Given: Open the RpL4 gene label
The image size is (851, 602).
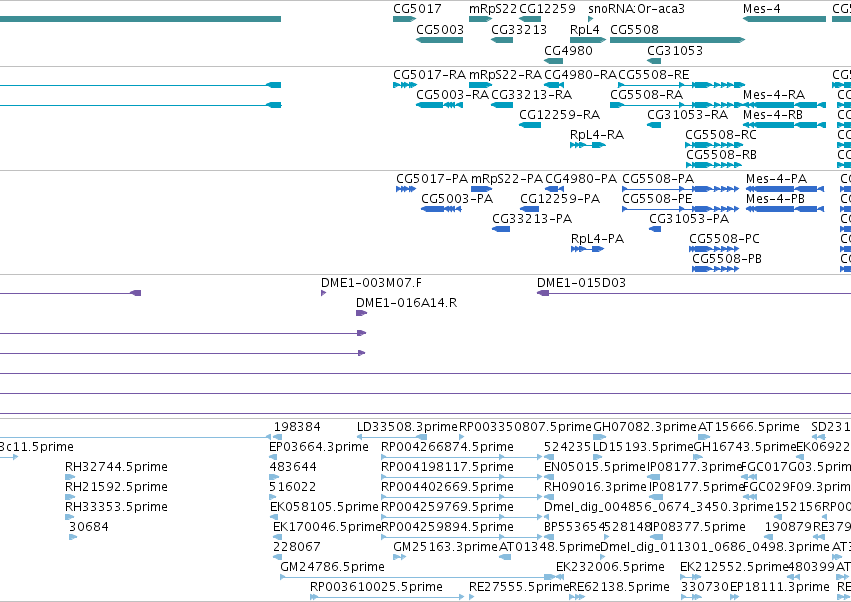Looking at the screenshot, I should (584, 29).
